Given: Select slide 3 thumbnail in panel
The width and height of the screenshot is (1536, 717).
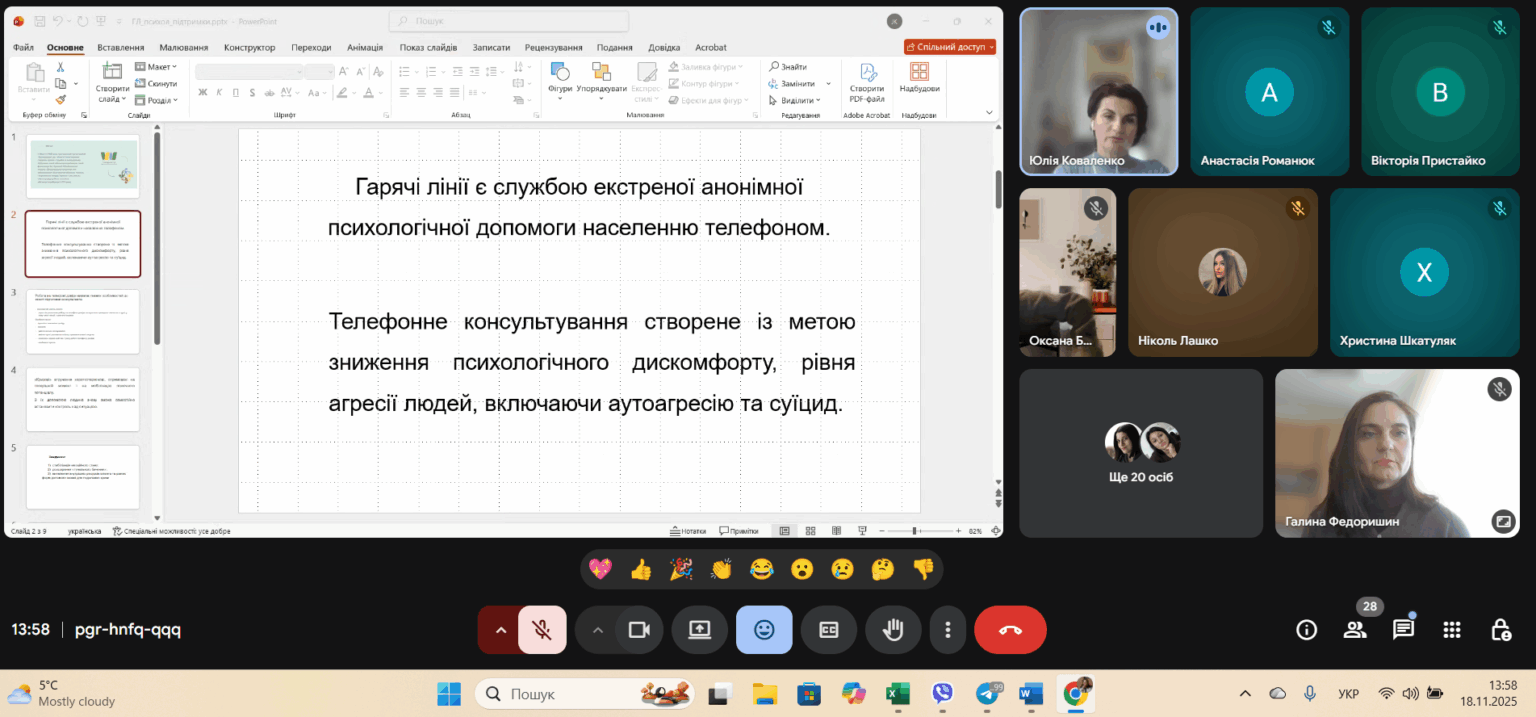Looking at the screenshot, I should point(83,321).
